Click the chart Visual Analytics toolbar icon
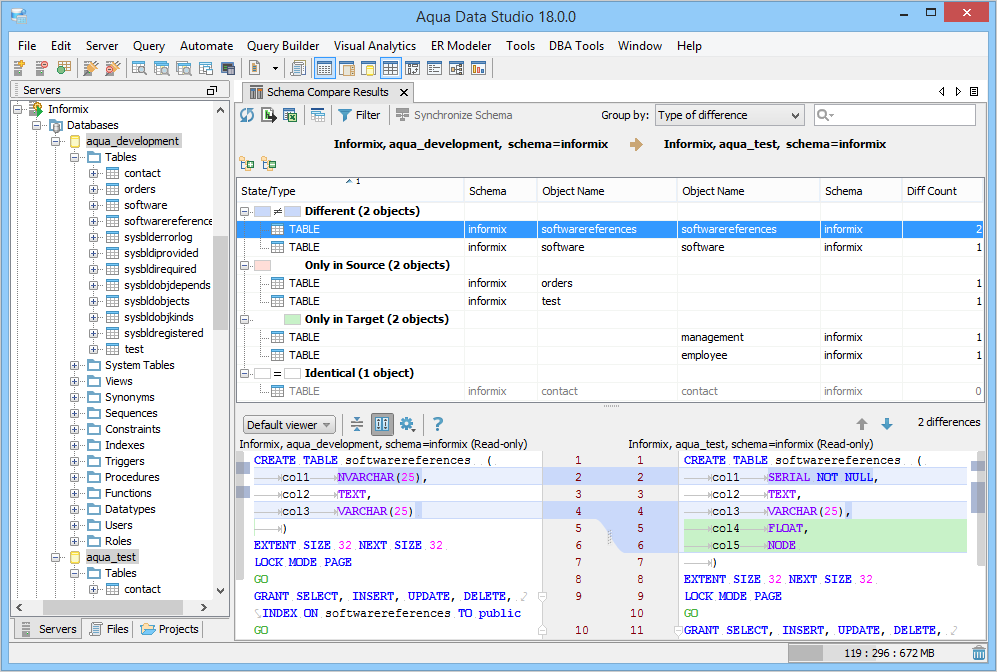 click(x=478, y=68)
